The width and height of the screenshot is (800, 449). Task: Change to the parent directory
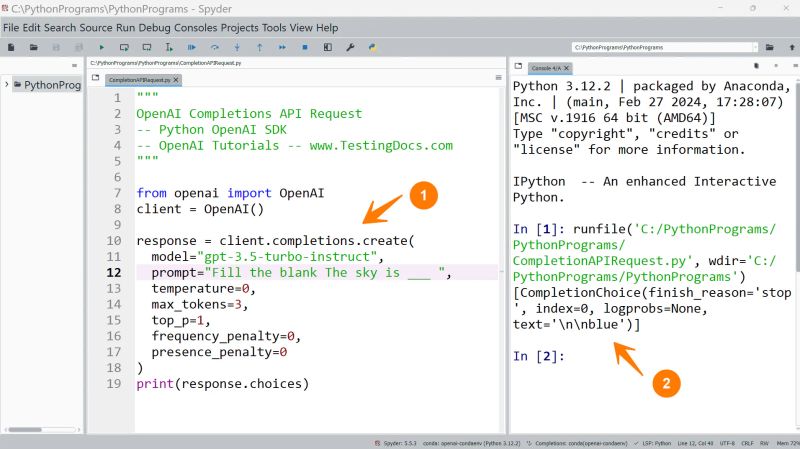(792, 47)
